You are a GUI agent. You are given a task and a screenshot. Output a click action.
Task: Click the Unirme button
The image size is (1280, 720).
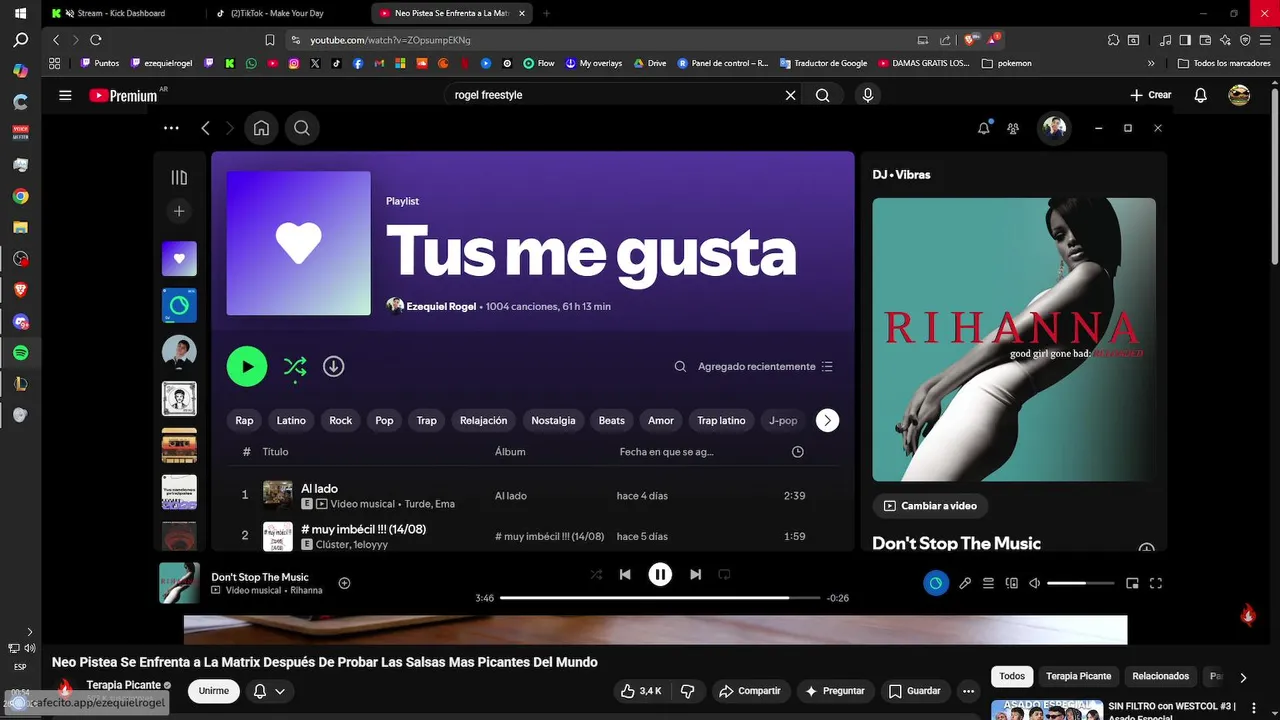tap(214, 691)
